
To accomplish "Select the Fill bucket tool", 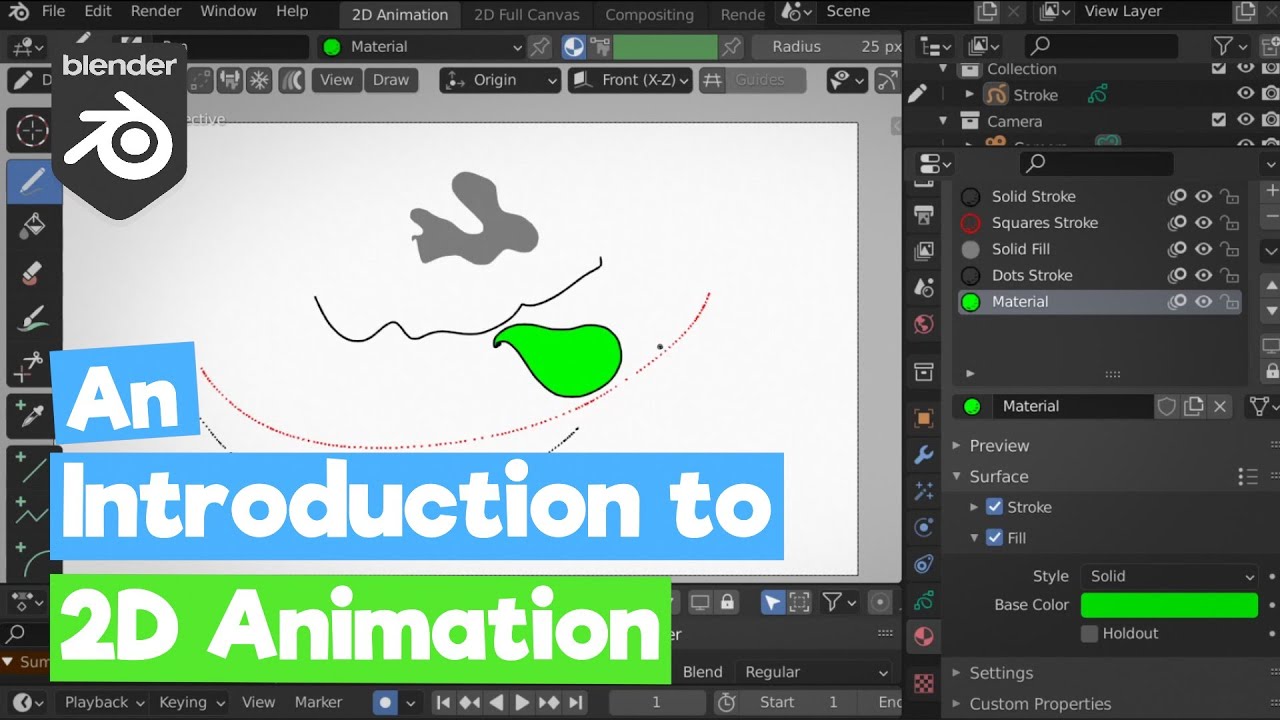I will 32,226.
